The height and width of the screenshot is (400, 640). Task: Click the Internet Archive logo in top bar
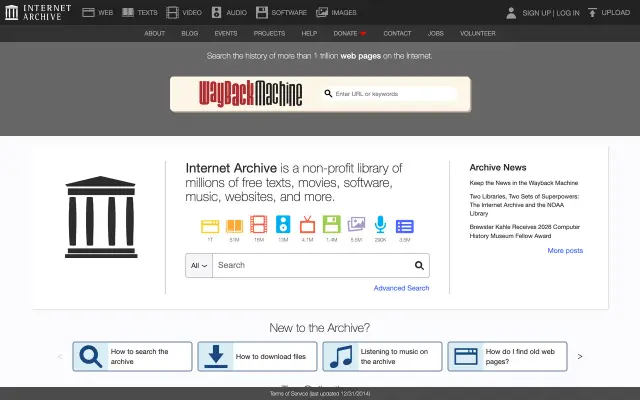[38, 12]
